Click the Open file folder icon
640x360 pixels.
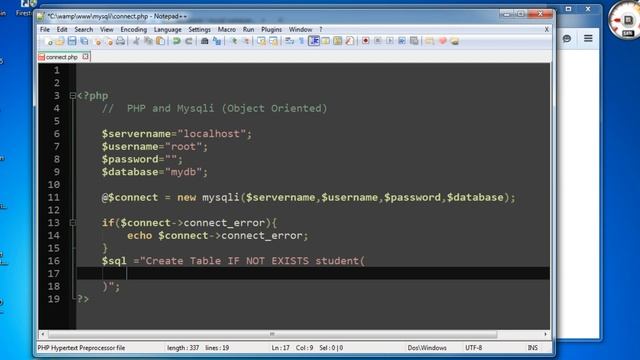[x=60, y=41]
